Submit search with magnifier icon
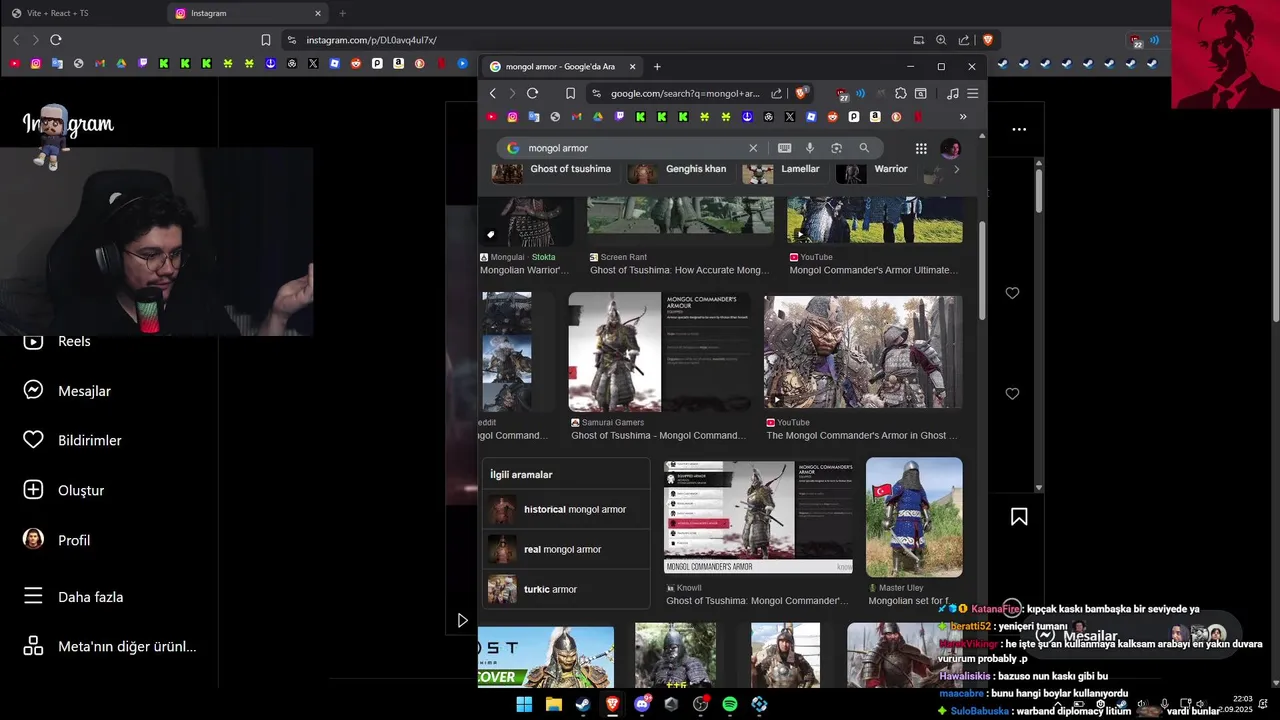 tap(864, 148)
